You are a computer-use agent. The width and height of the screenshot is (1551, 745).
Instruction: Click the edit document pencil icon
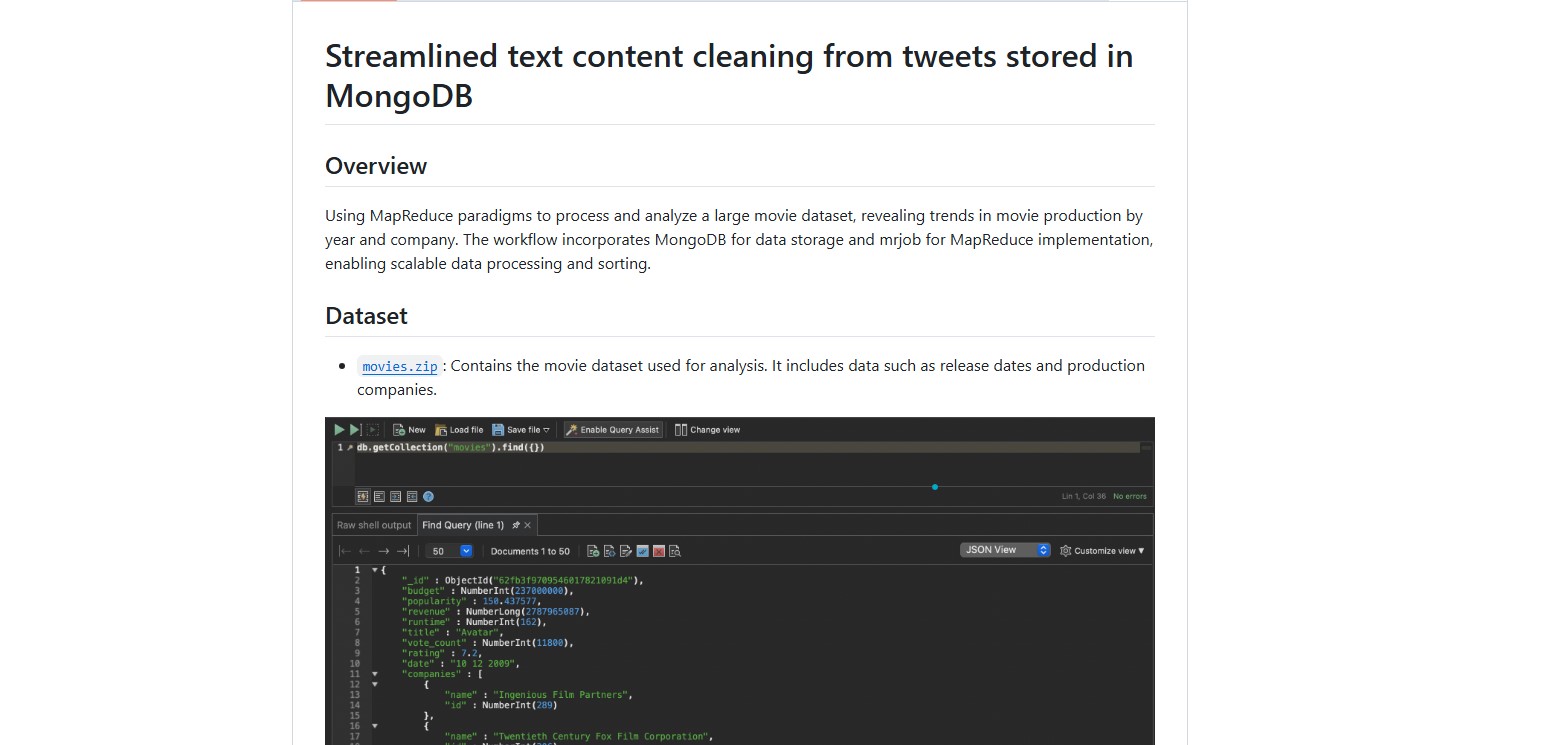point(626,551)
